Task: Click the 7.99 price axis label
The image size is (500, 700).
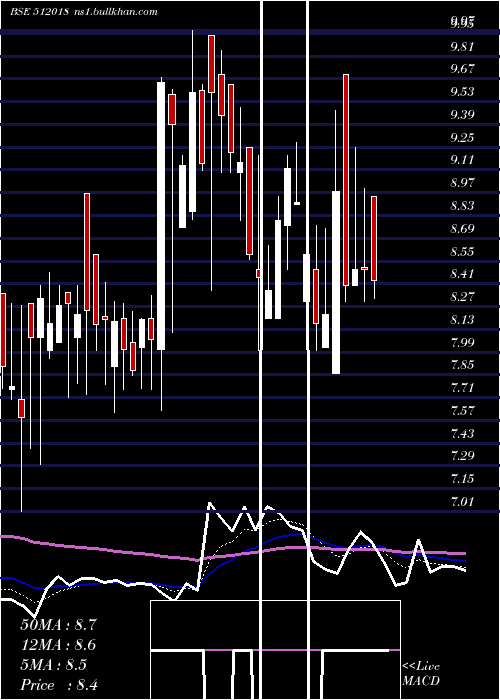Action: pyautogui.click(x=462, y=342)
